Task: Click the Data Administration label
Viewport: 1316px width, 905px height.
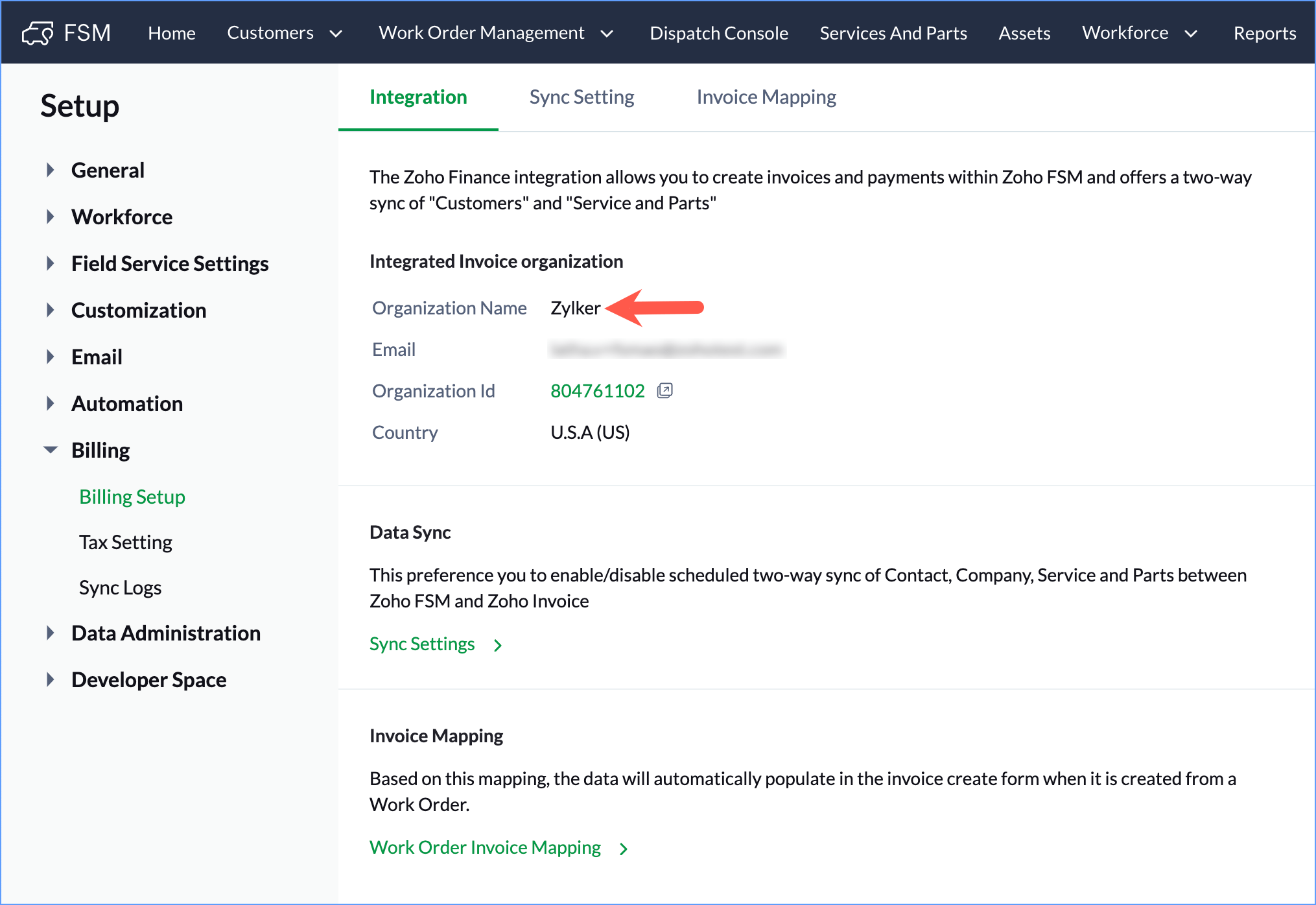Action: pos(166,633)
